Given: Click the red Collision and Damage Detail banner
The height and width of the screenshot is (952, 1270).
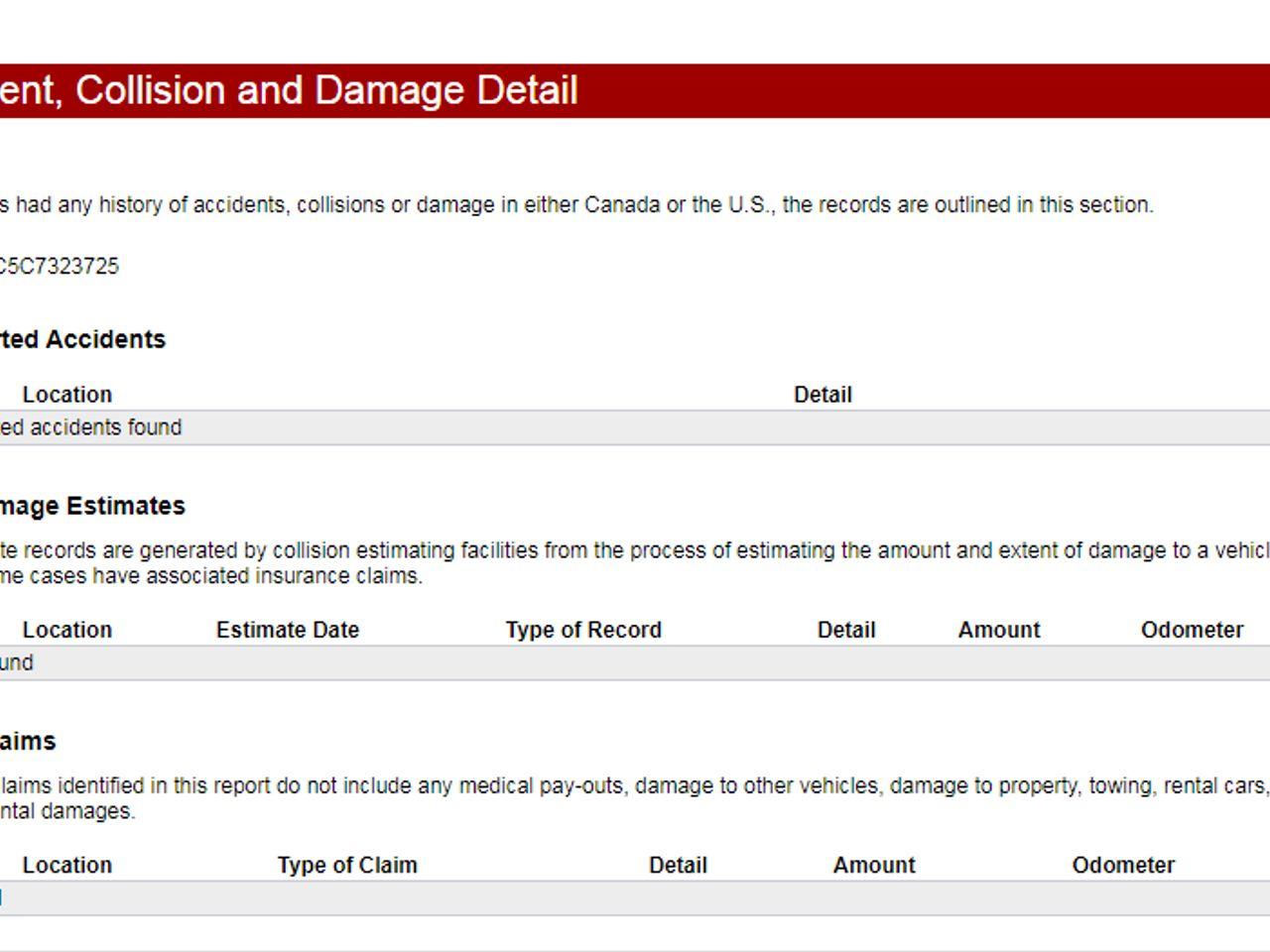Looking at the screenshot, I should click(x=635, y=91).
